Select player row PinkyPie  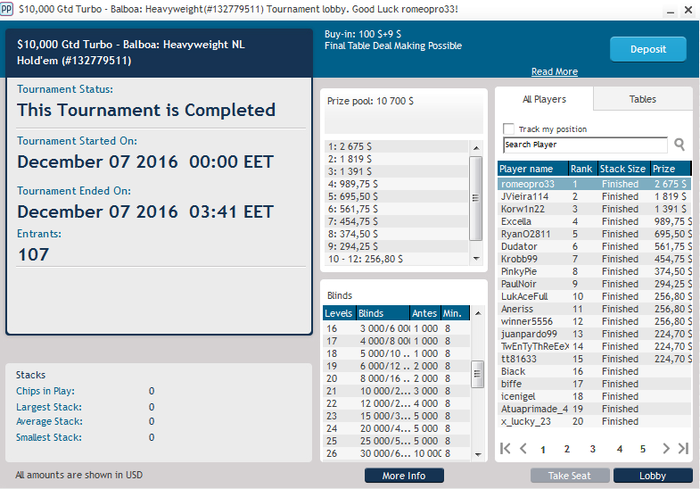594,272
